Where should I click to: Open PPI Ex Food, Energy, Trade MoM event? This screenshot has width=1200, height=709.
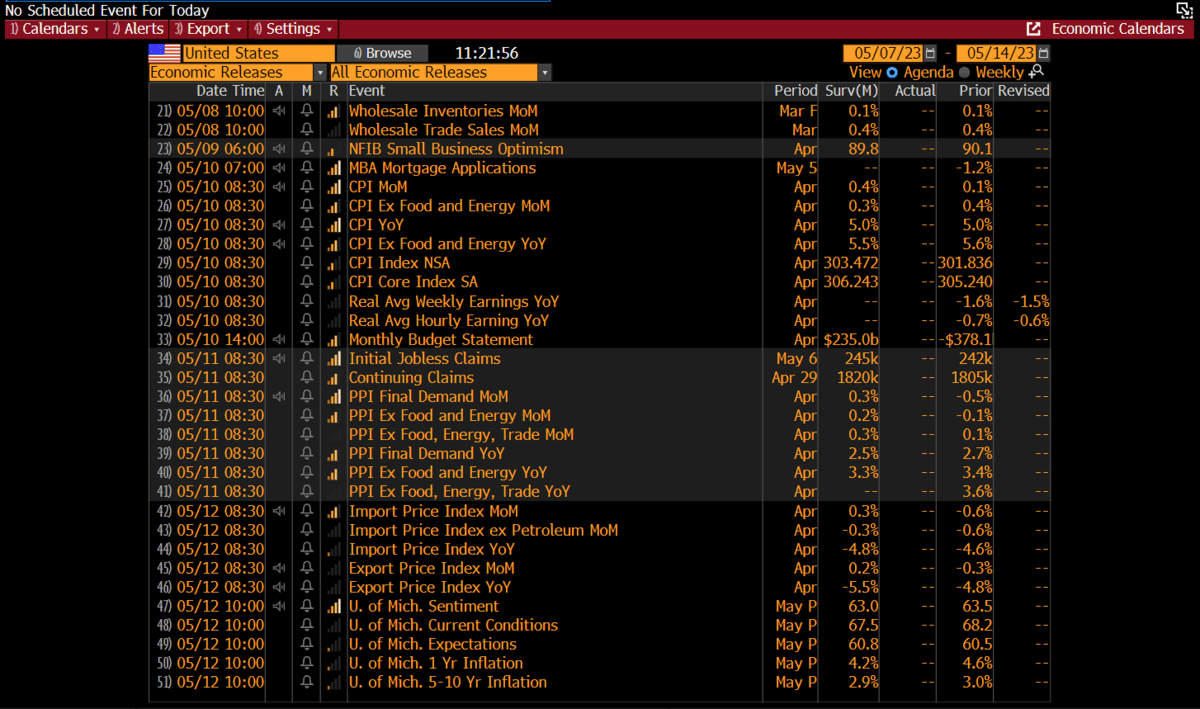tap(461, 434)
